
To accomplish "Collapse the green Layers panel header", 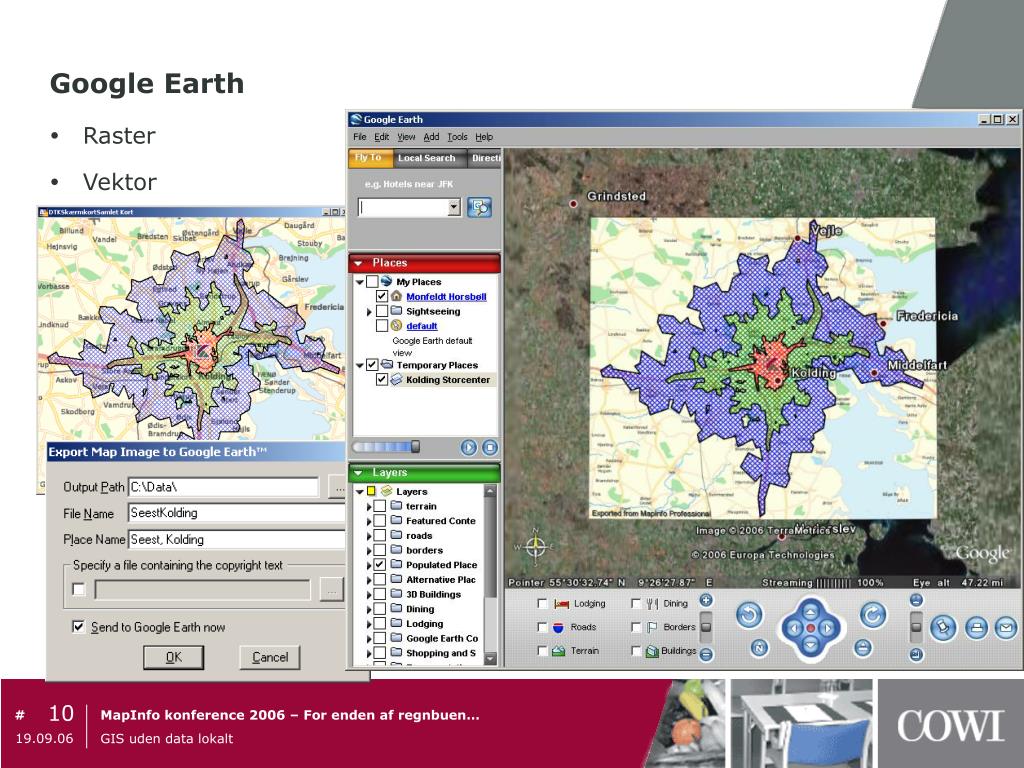I will [x=424, y=473].
